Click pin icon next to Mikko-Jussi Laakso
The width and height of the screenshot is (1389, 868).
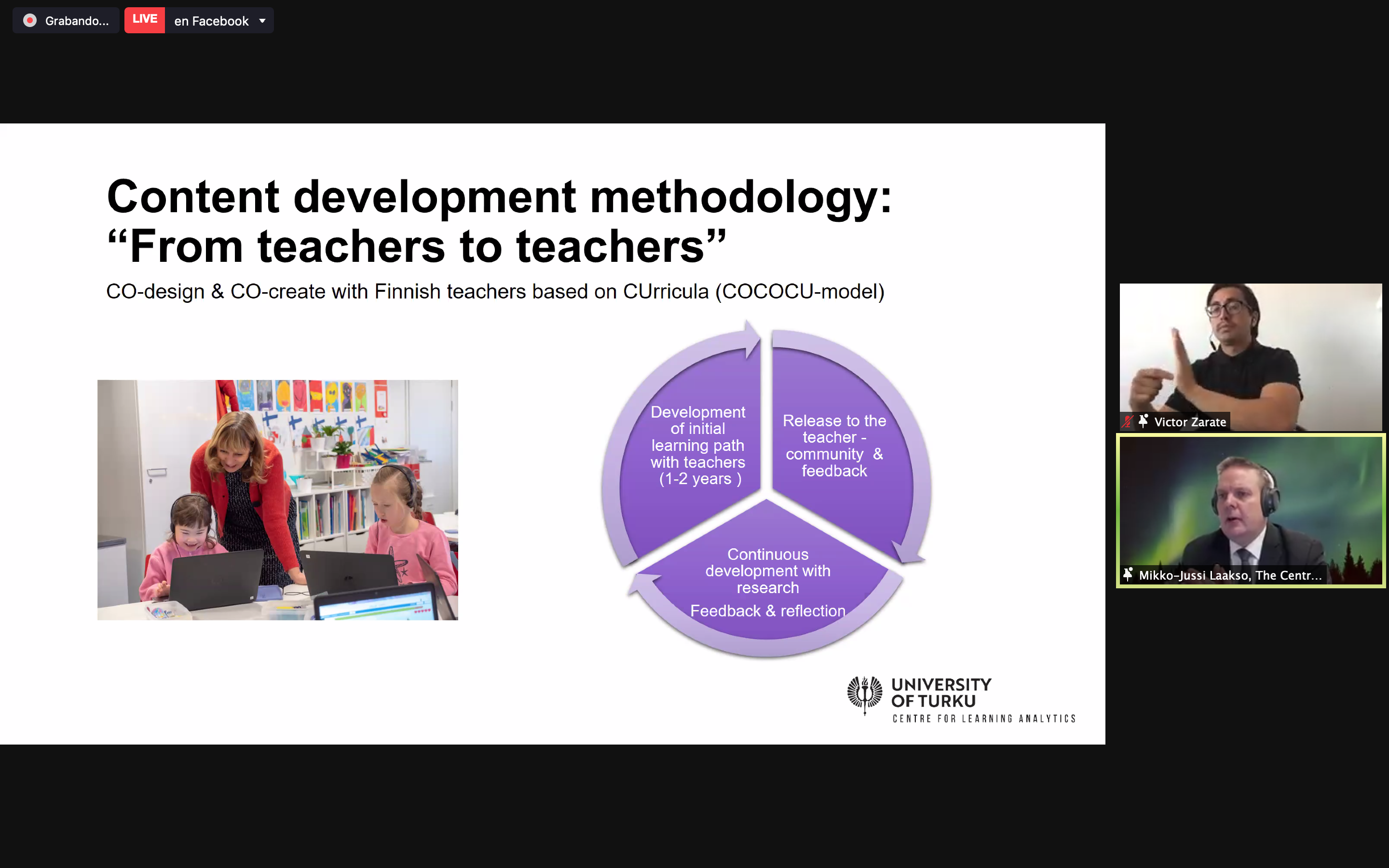1128,574
